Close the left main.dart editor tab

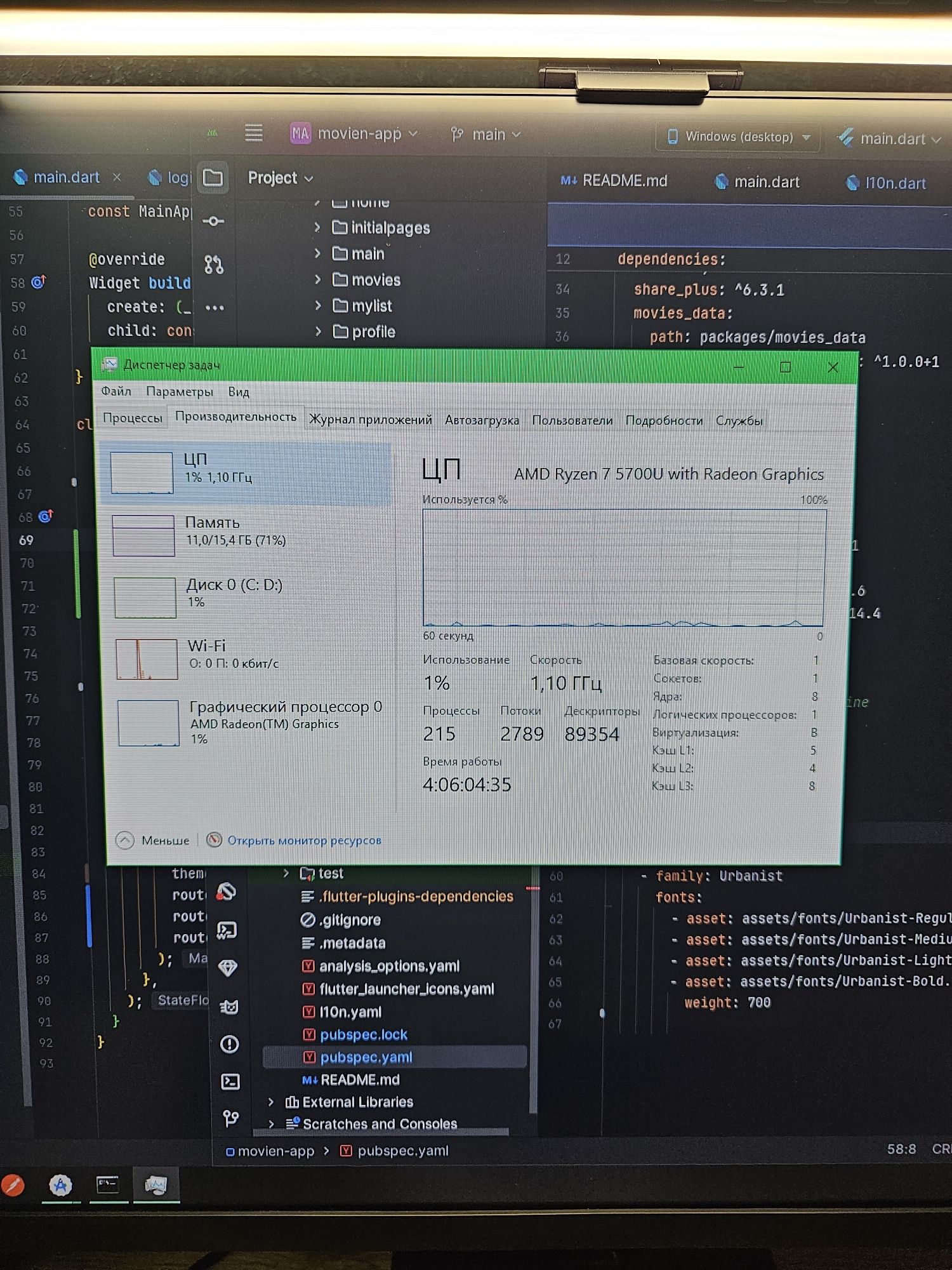pyautogui.click(x=117, y=177)
